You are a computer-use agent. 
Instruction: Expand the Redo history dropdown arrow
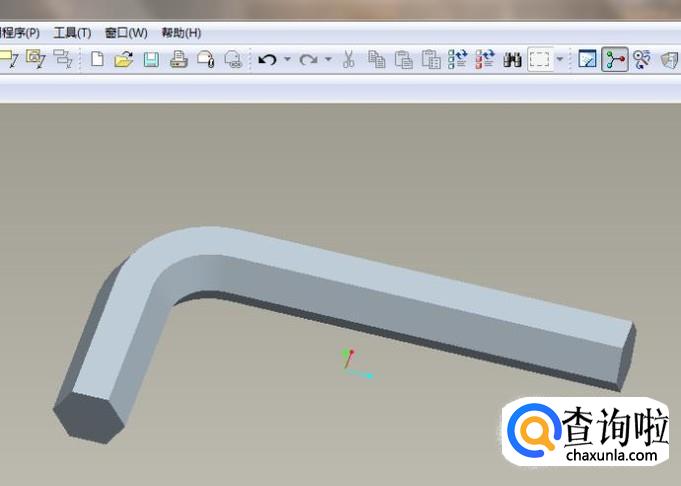tap(328, 60)
